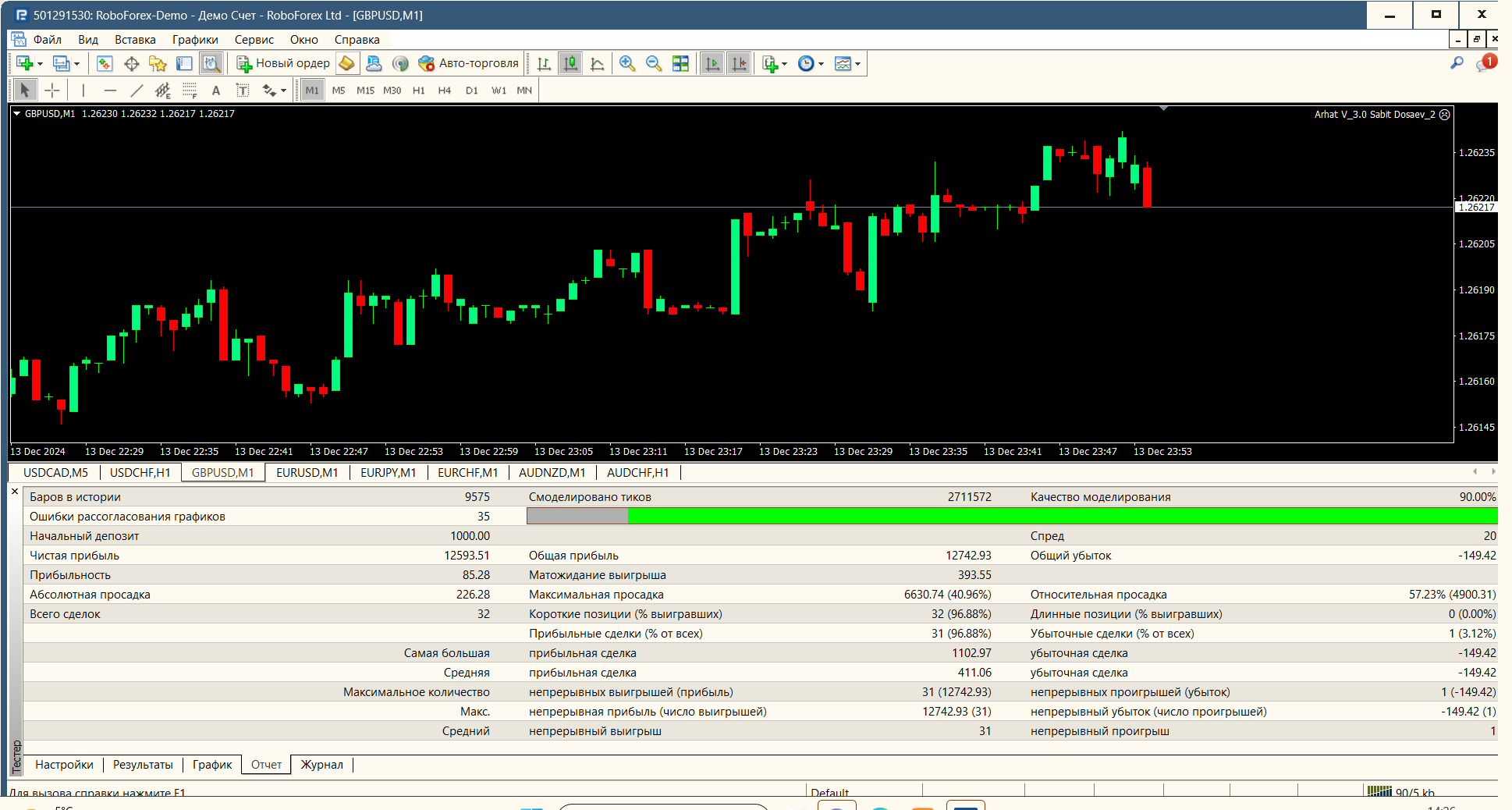1512x810 pixels.
Task: Select the text label 'T' tool
Action: click(x=243, y=91)
